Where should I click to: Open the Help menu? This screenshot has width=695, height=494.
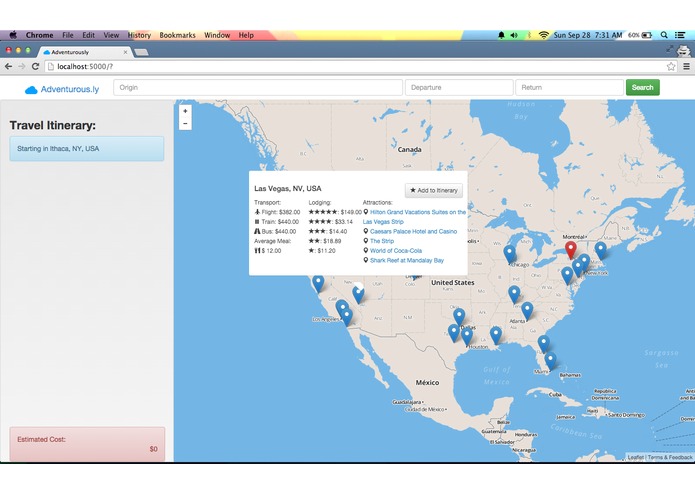[246, 35]
